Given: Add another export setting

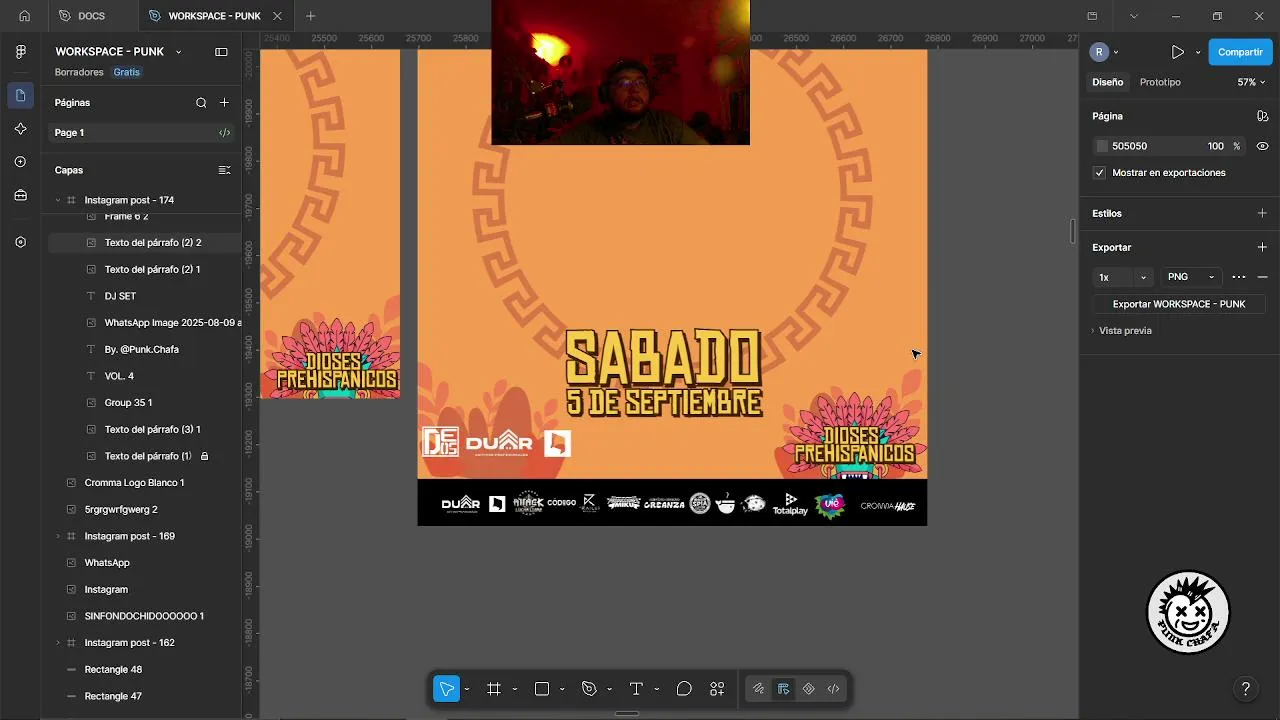Looking at the screenshot, I should [1262, 247].
